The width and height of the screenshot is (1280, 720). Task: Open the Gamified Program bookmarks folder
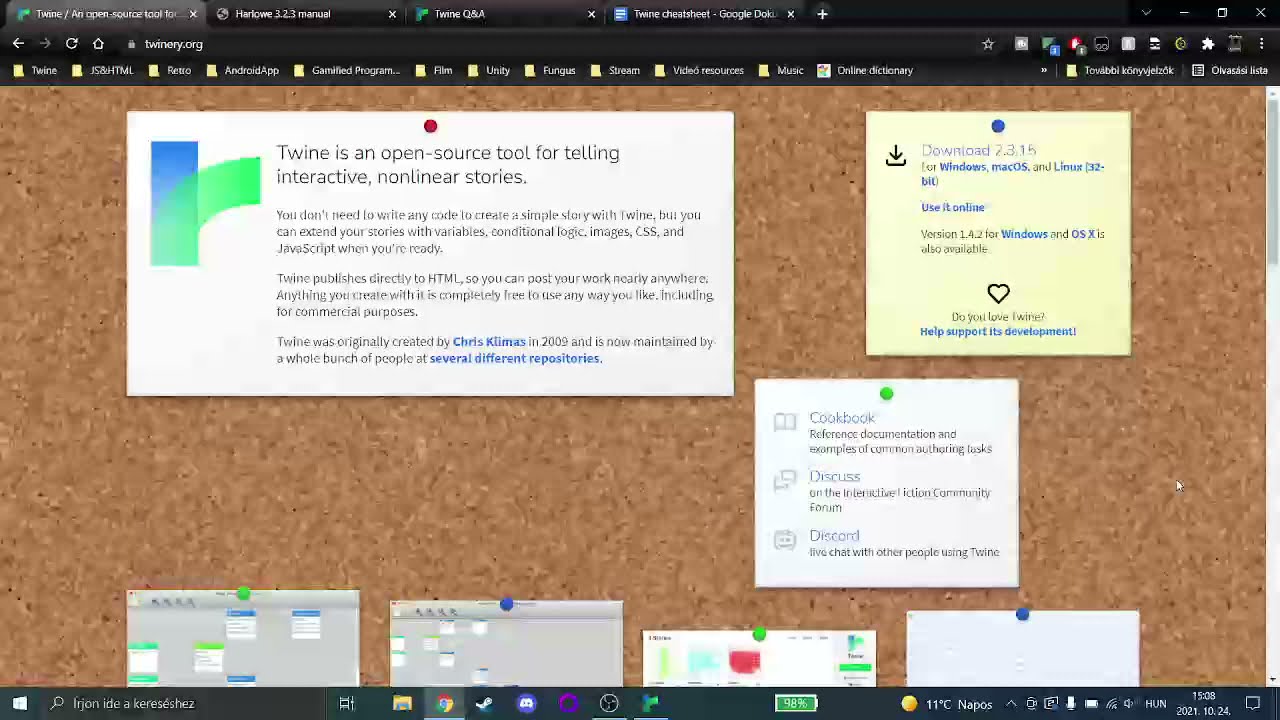[346, 70]
